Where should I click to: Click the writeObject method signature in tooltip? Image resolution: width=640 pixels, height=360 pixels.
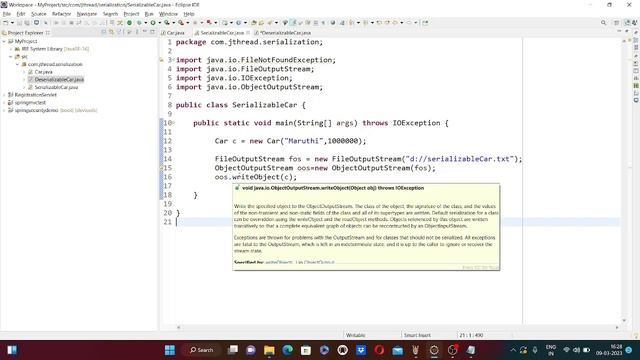[333, 188]
